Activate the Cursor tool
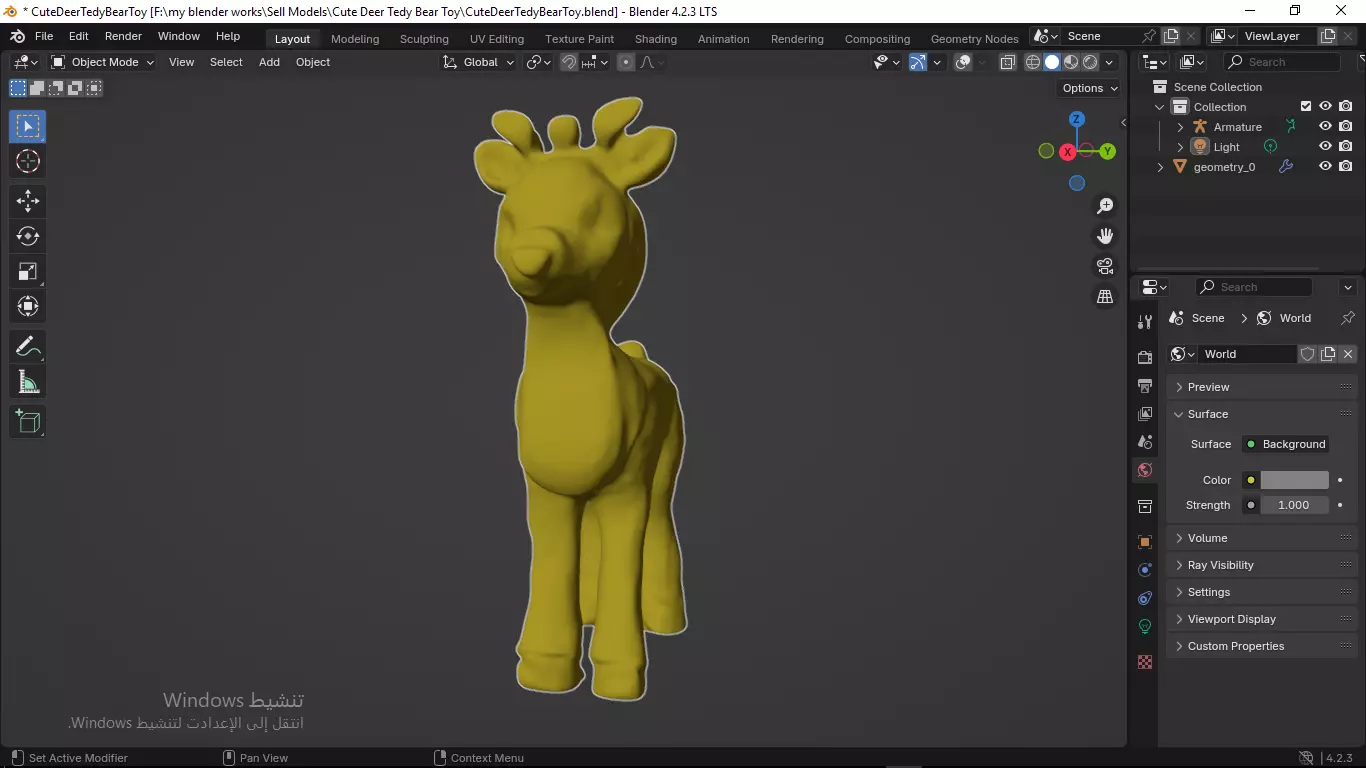The height and width of the screenshot is (768, 1366). pos(28,161)
